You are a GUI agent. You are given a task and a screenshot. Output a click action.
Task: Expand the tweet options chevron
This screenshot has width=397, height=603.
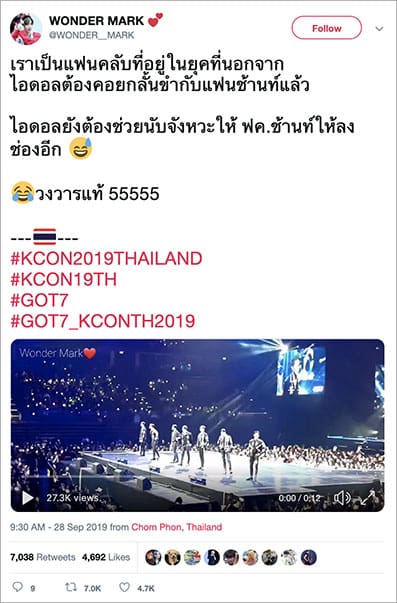pos(379,29)
